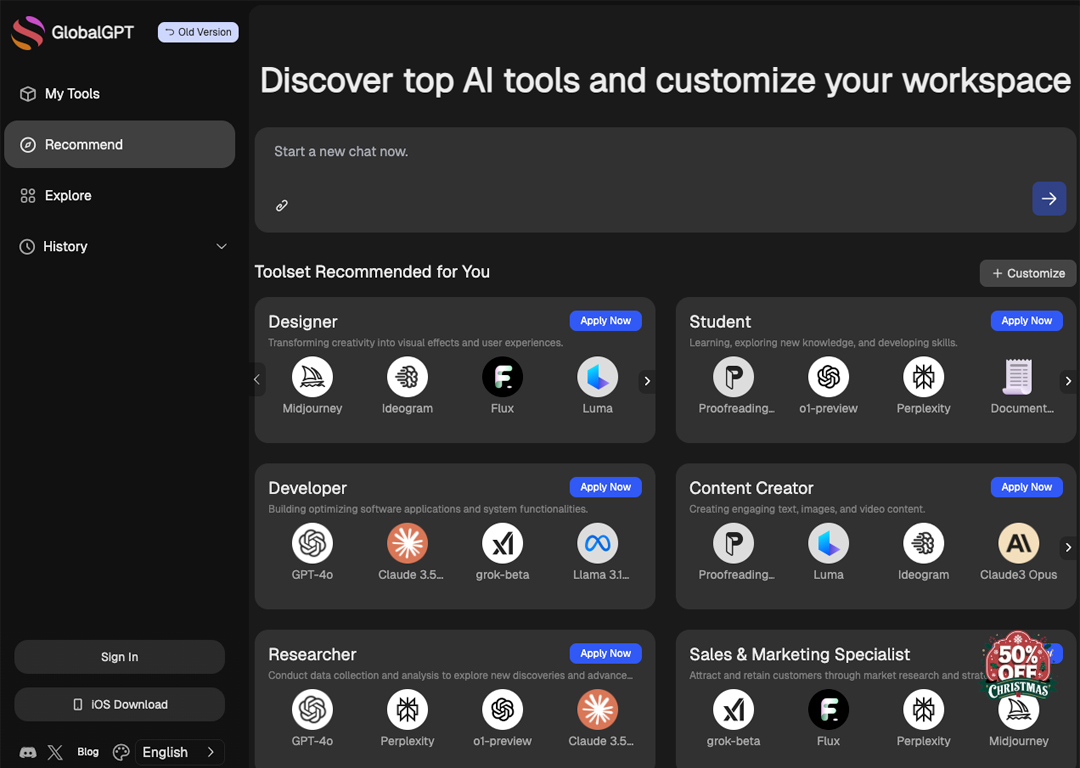The image size is (1080, 768).
Task: Click the X (Twitter) icon
Action: point(55,752)
